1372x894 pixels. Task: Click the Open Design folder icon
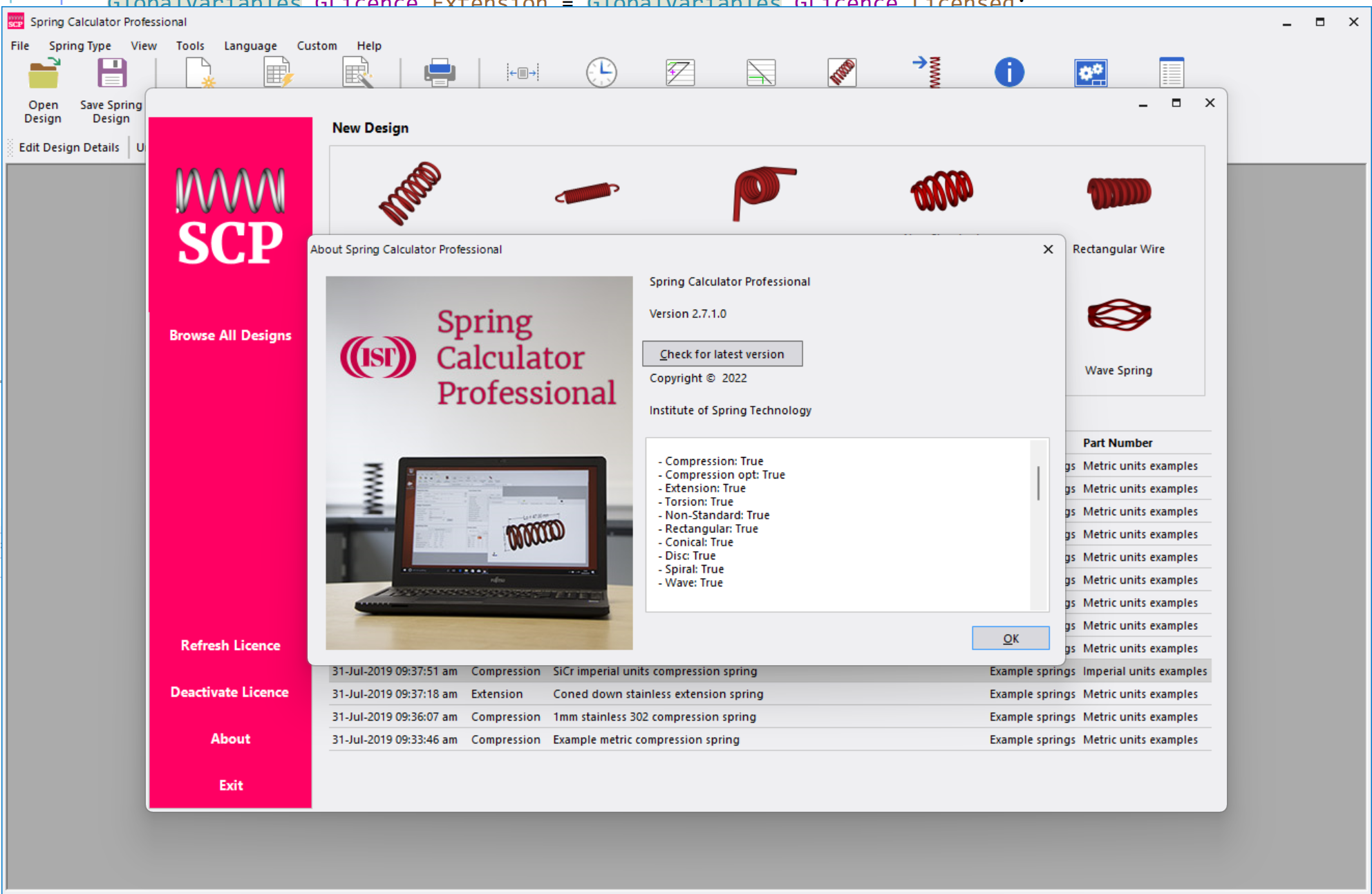[x=44, y=73]
